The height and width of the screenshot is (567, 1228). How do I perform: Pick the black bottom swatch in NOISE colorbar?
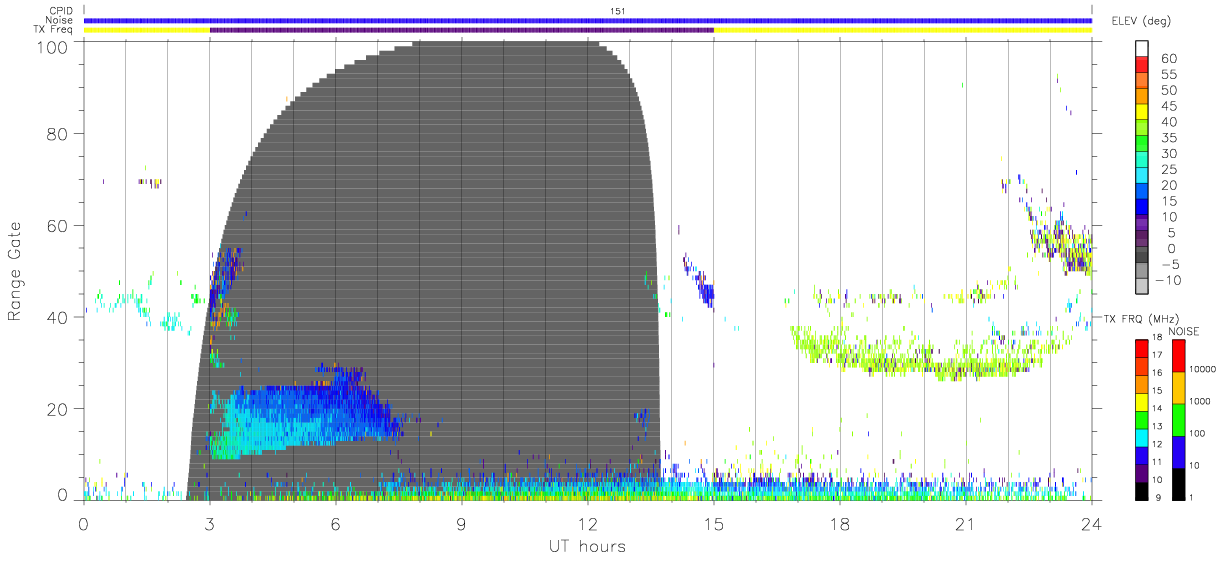tap(1177, 484)
